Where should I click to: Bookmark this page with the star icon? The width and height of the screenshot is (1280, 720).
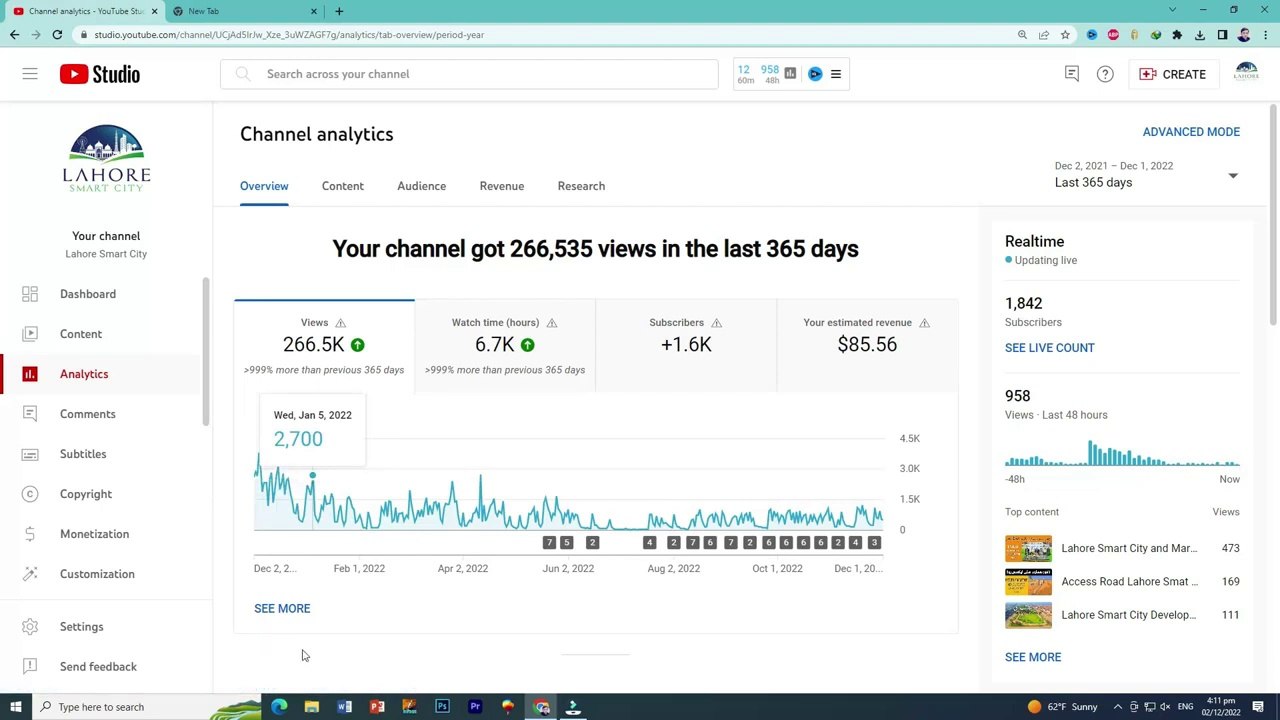(1065, 35)
